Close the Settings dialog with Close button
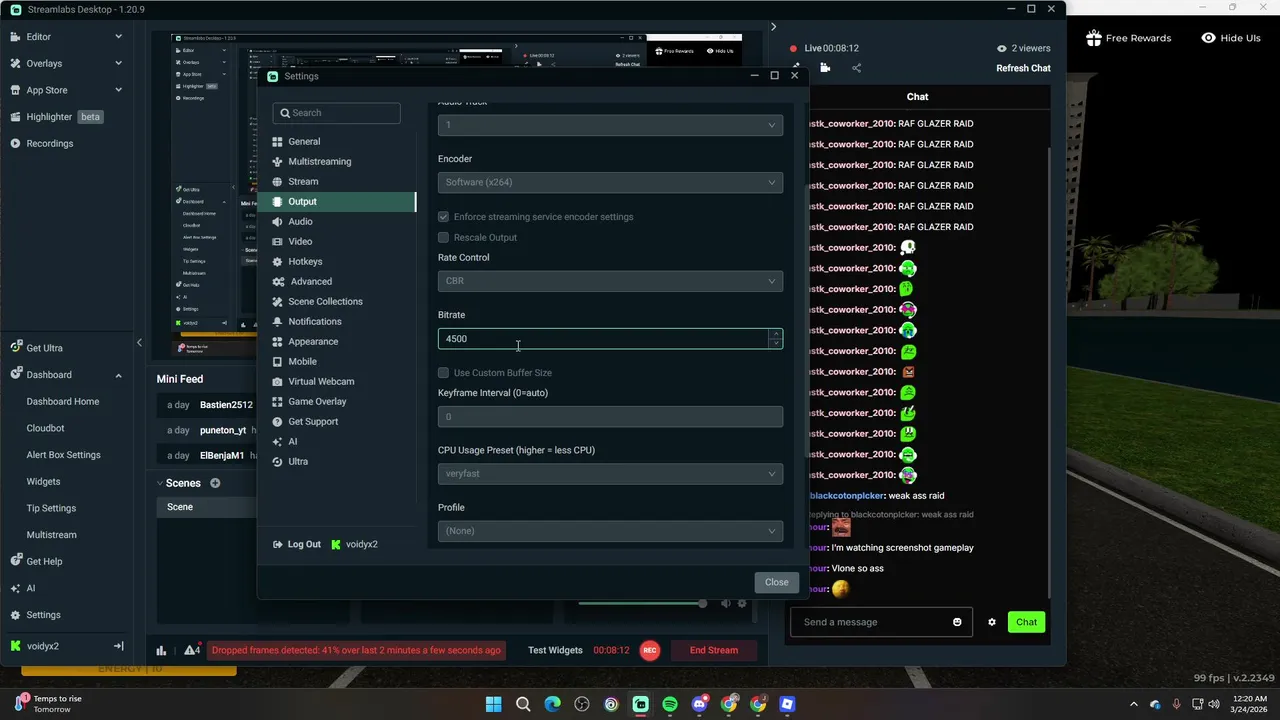Image resolution: width=1280 pixels, height=720 pixels. tap(777, 582)
